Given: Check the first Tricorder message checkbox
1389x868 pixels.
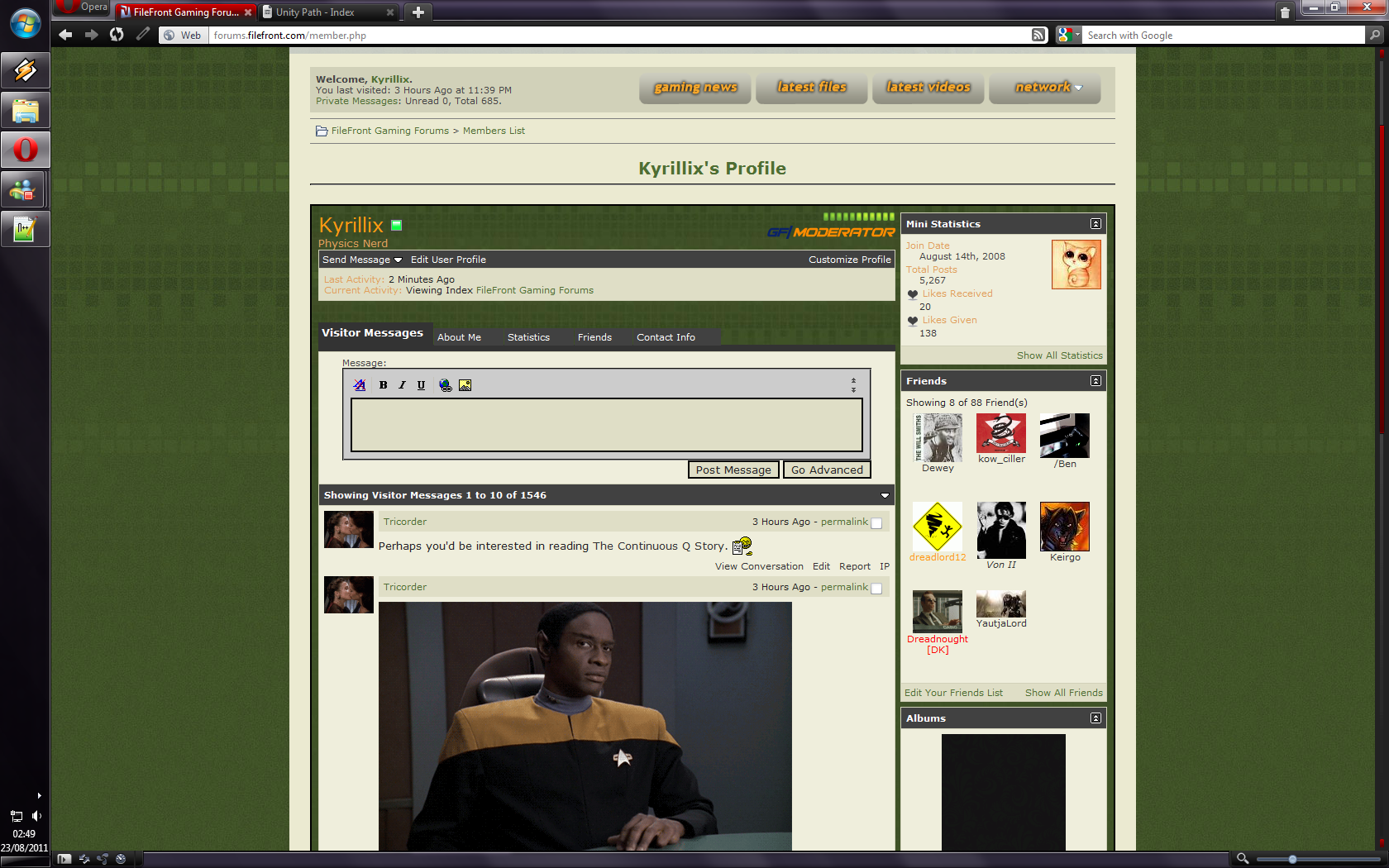Looking at the screenshot, I should (877, 522).
